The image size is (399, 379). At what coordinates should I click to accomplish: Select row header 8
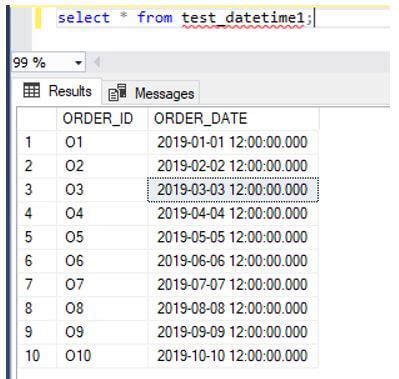coord(37,308)
